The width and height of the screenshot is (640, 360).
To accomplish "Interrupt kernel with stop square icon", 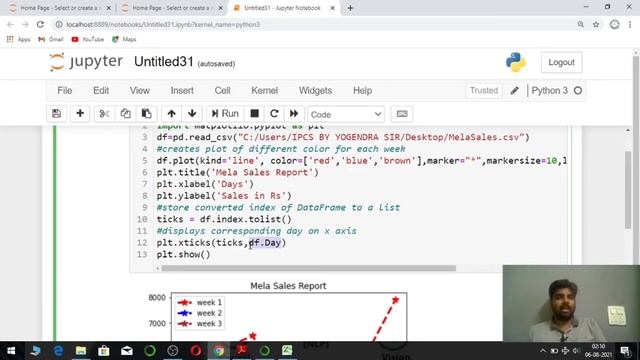I will click(x=254, y=114).
